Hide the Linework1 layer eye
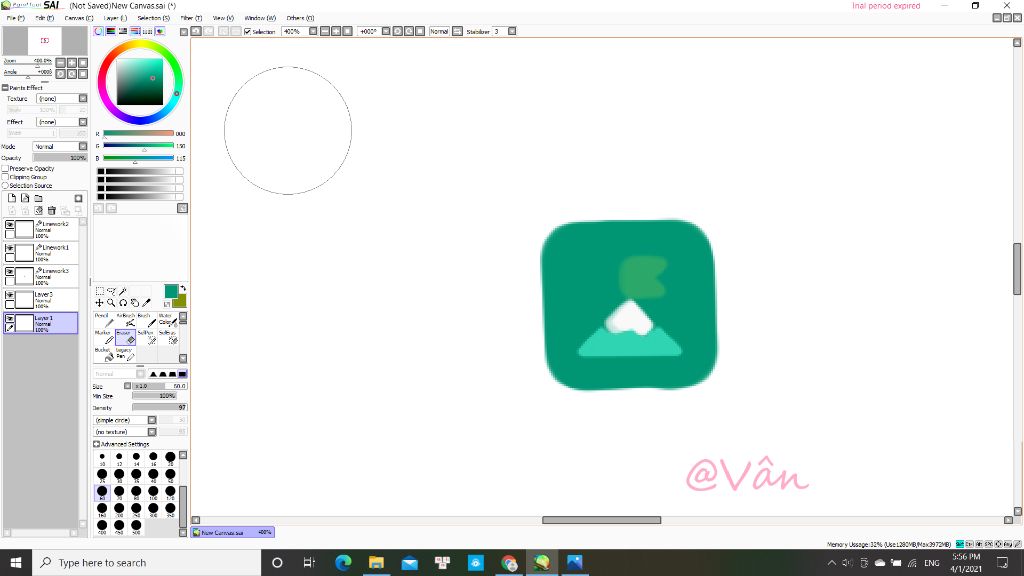Image resolution: width=1024 pixels, height=576 pixels. click(10, 248)
